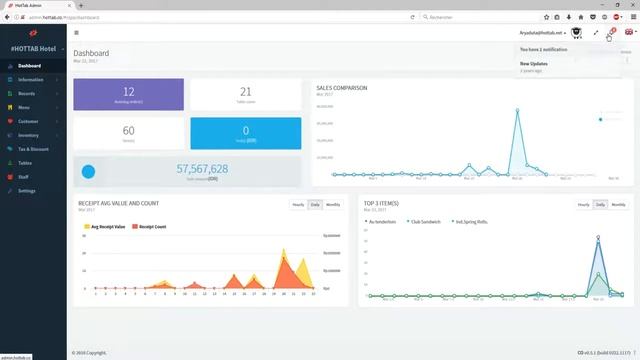The width and height of the screenshot is (640, 360).
Task: Toggle Club Sandwich legend series
Action: pyautogui.click(x=424, y=222)
